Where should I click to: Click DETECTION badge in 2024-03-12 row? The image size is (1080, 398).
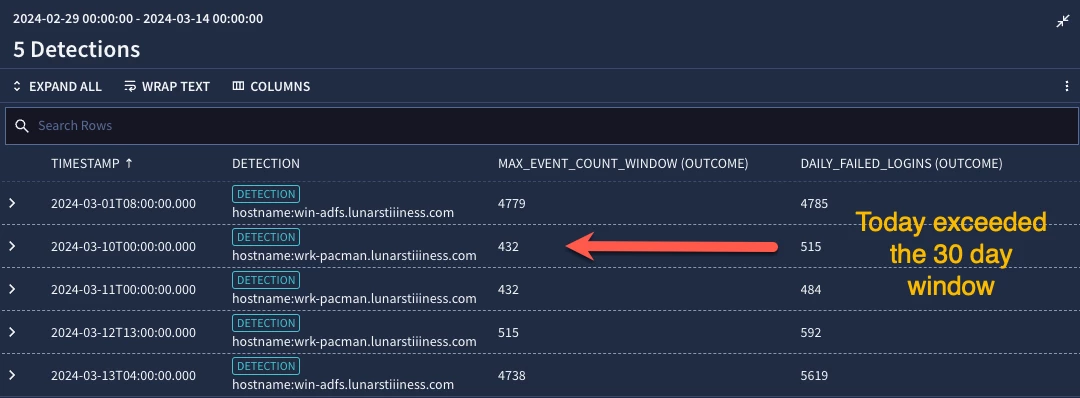(266, 323)
